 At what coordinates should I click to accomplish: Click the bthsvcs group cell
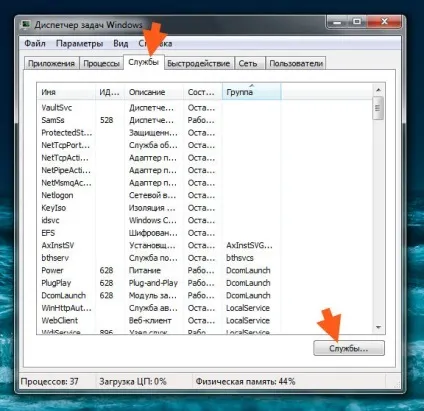coord(240,258)
